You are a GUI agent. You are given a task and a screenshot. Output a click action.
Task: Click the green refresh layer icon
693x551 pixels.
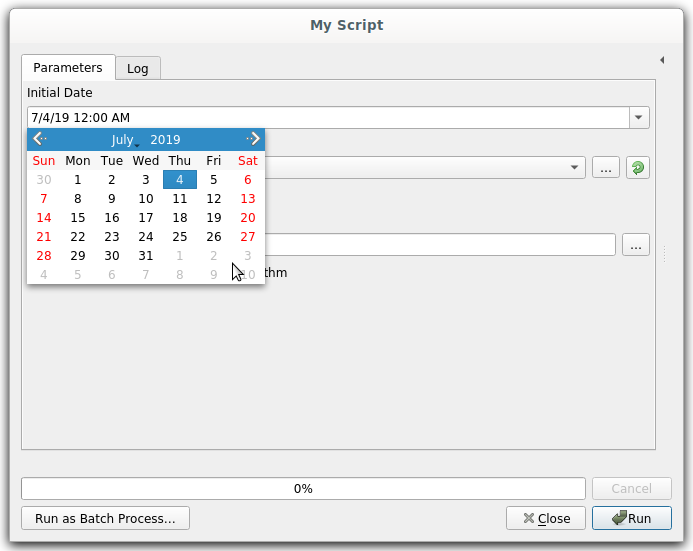tap(638, 167)
